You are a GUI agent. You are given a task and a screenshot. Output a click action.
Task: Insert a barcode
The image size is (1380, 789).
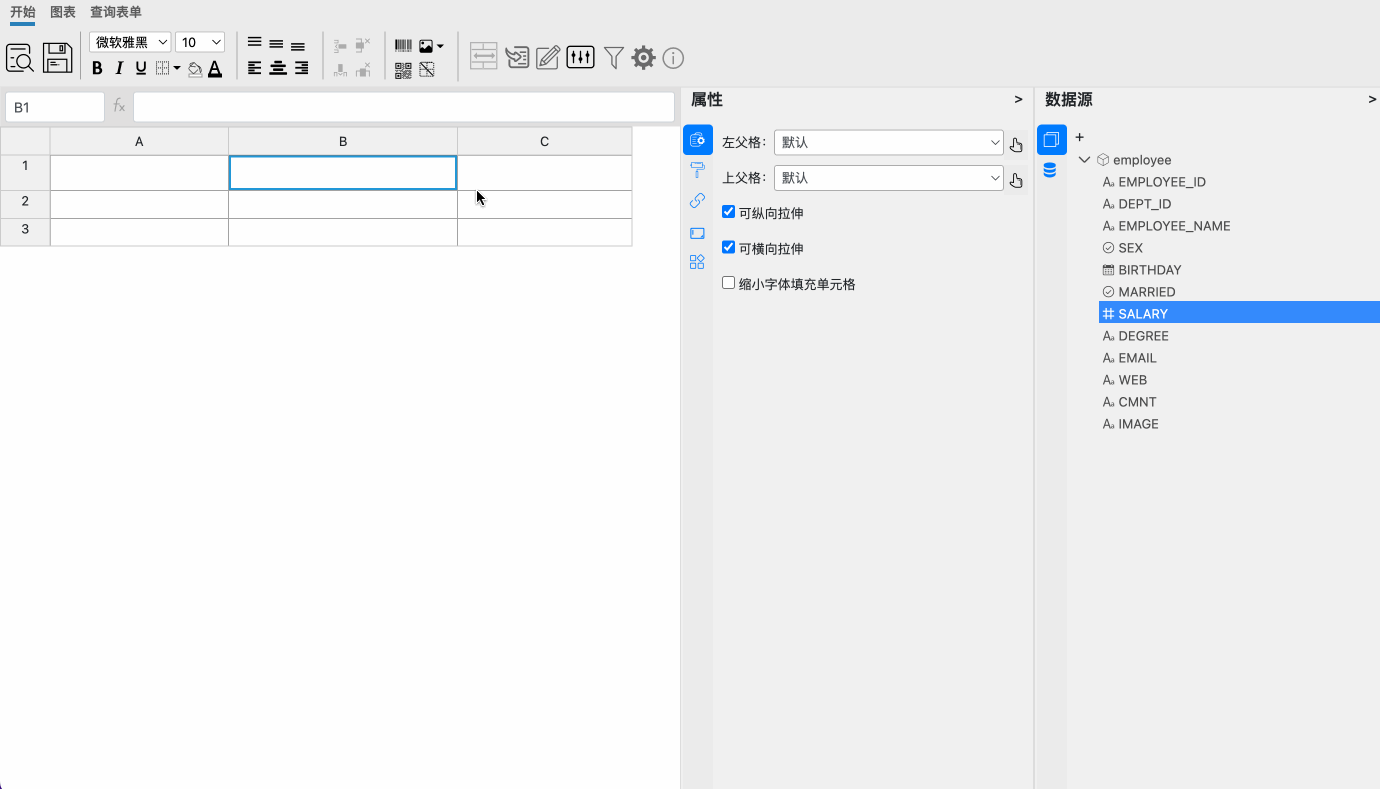pyautogui.click(x=403, y=46)
